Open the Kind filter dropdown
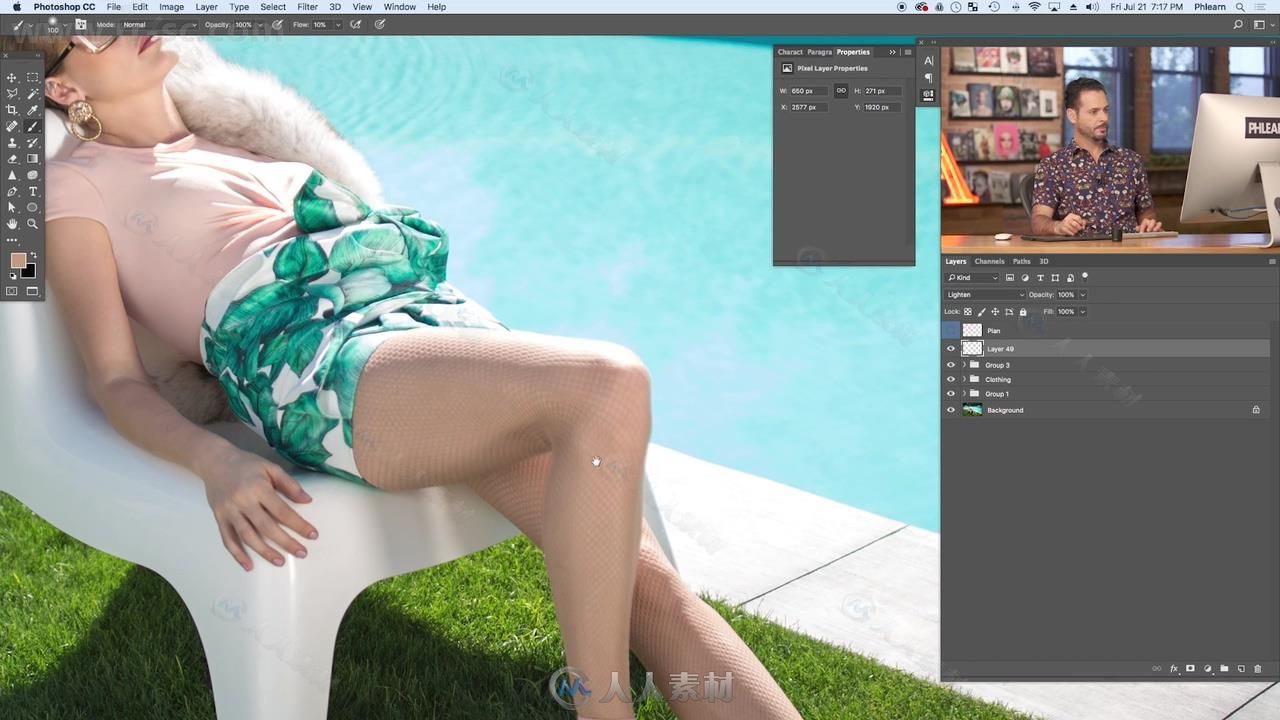The width and height of the screenshot is (1280, 720). click(972, 277)
